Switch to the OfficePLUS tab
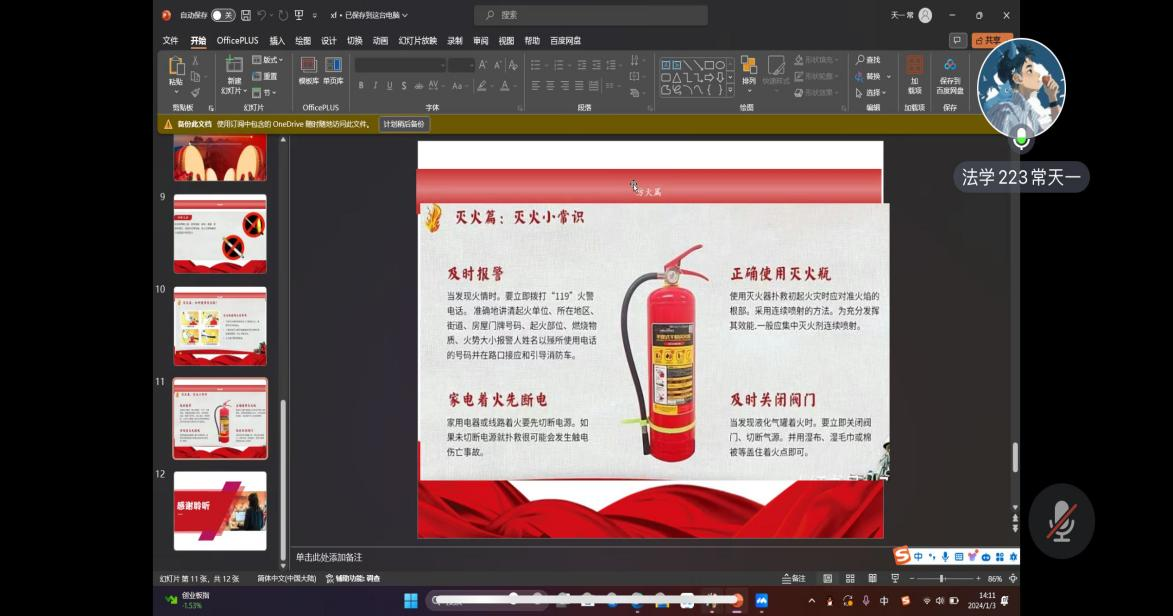1173x616 pixels. (237, 40)
